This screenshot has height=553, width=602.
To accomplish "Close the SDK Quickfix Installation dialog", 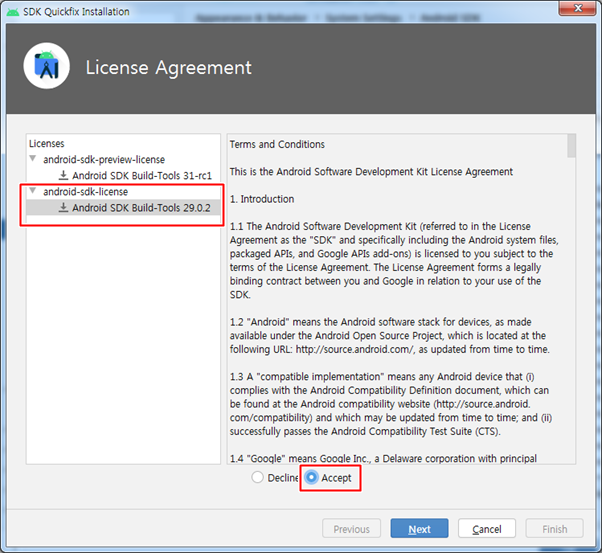I will click(577, 8).
